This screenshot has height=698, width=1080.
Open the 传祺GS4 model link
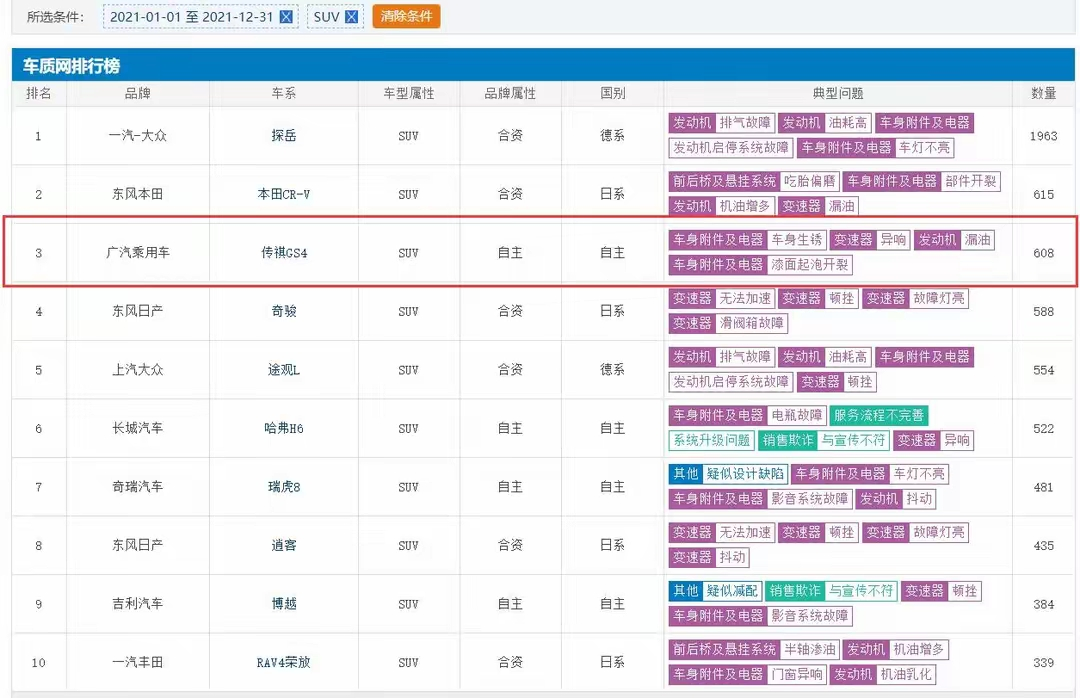click(284, 253)
